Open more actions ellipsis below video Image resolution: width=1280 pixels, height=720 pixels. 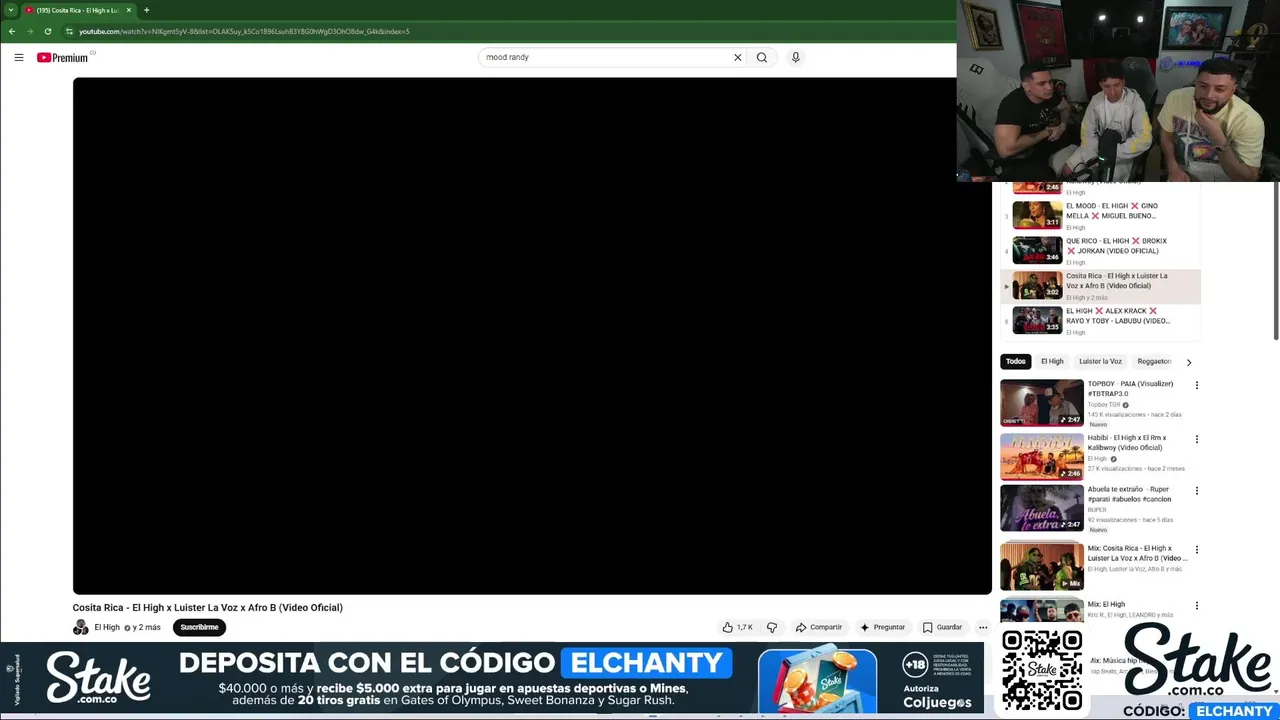point(983,627)
